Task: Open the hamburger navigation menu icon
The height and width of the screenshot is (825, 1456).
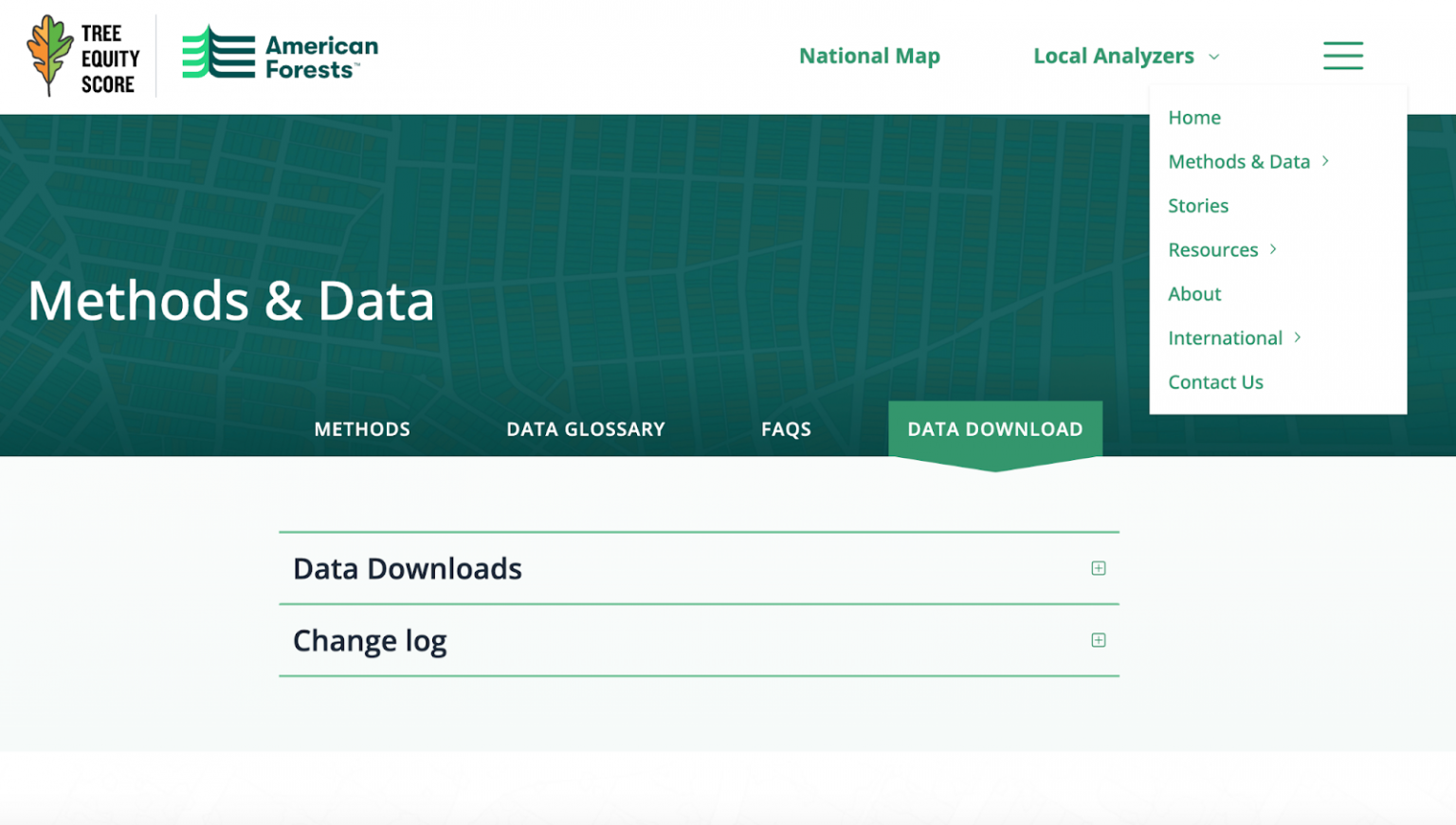Action: pos(1342,56)
